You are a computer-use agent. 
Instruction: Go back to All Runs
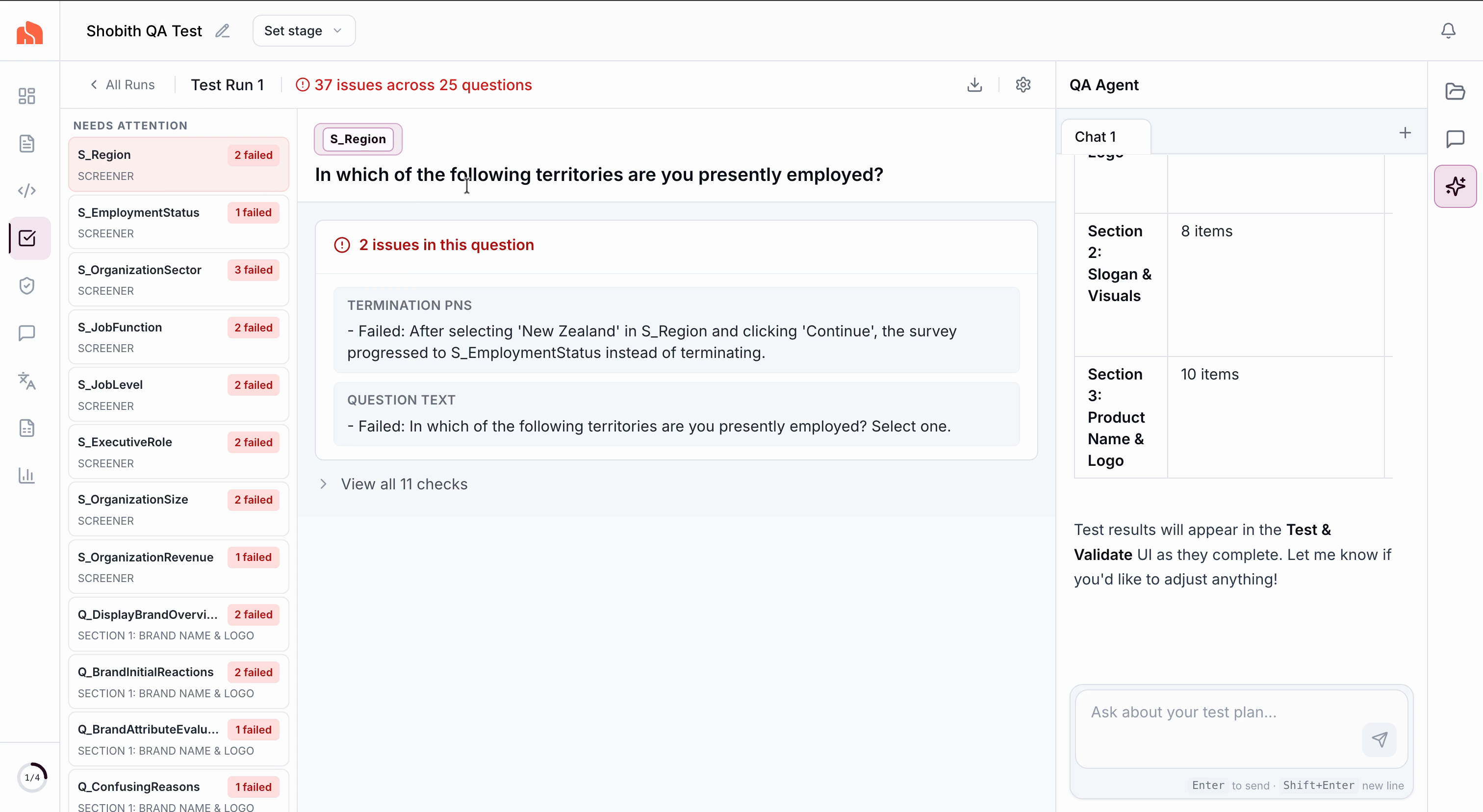pyautogui.click(x=122, y=85)
